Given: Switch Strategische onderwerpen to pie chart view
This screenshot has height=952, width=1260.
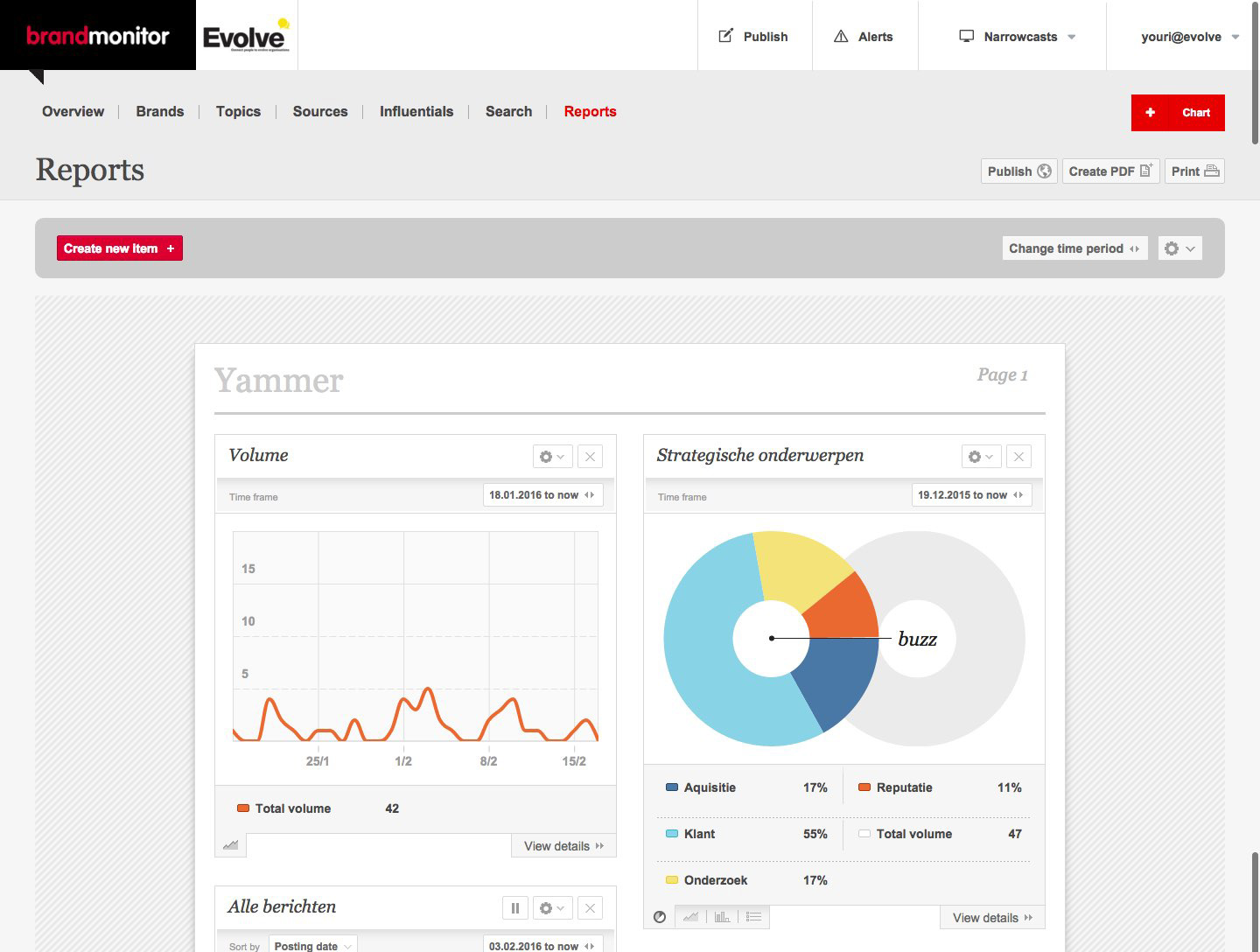Looking at the screenshot, I should [660, 917].
